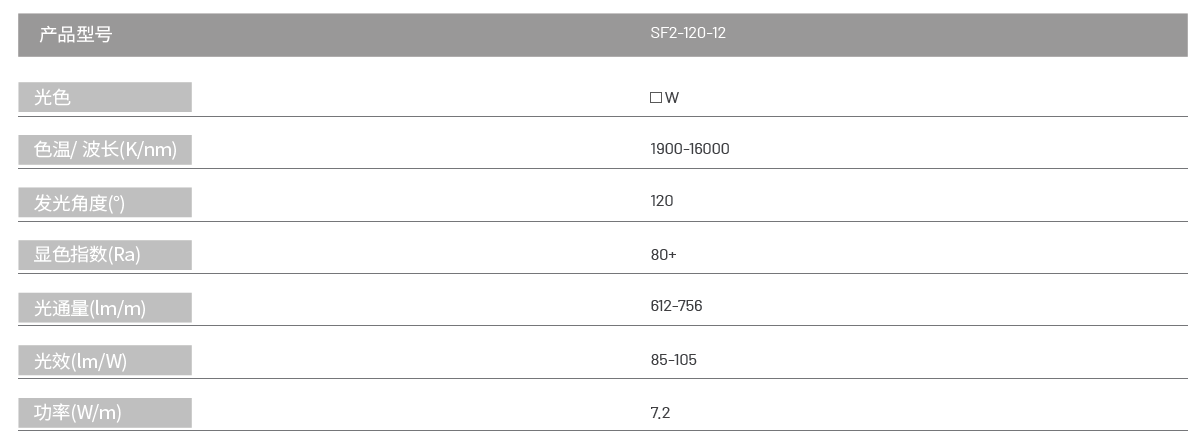The width and height of the screenshot is (1203, 442).
Task: Click the gray product model header bar
Action: tap(602, 35)
